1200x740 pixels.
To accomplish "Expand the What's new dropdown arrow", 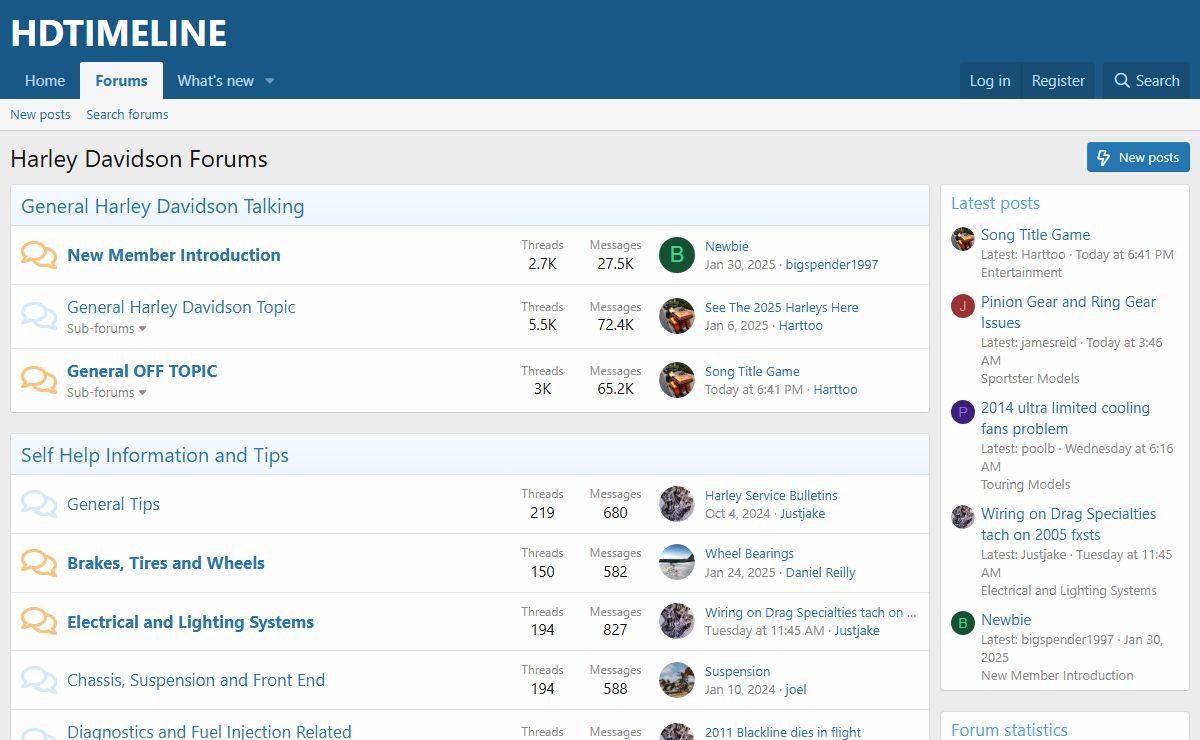I will coord(269,81).
